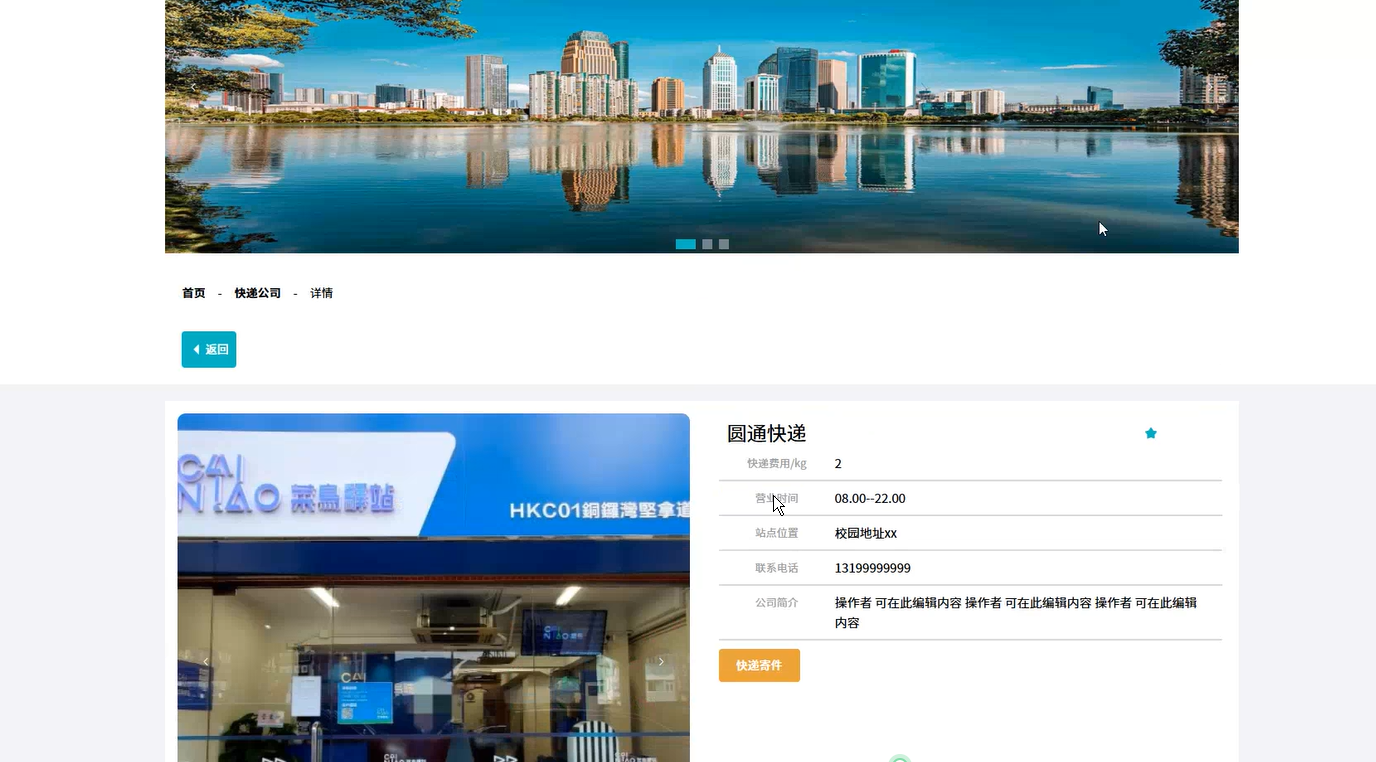The width and height of the screenshot is (1376, 762).
Task: Click the 公司简介 label
Action: click(x=777, y=603)
